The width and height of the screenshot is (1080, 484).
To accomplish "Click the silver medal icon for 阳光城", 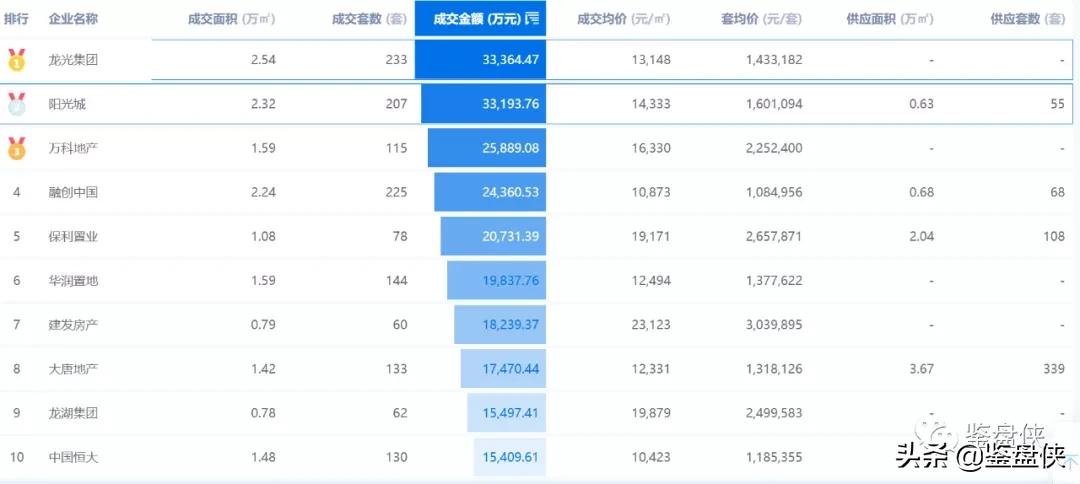I will click(17, 104).
